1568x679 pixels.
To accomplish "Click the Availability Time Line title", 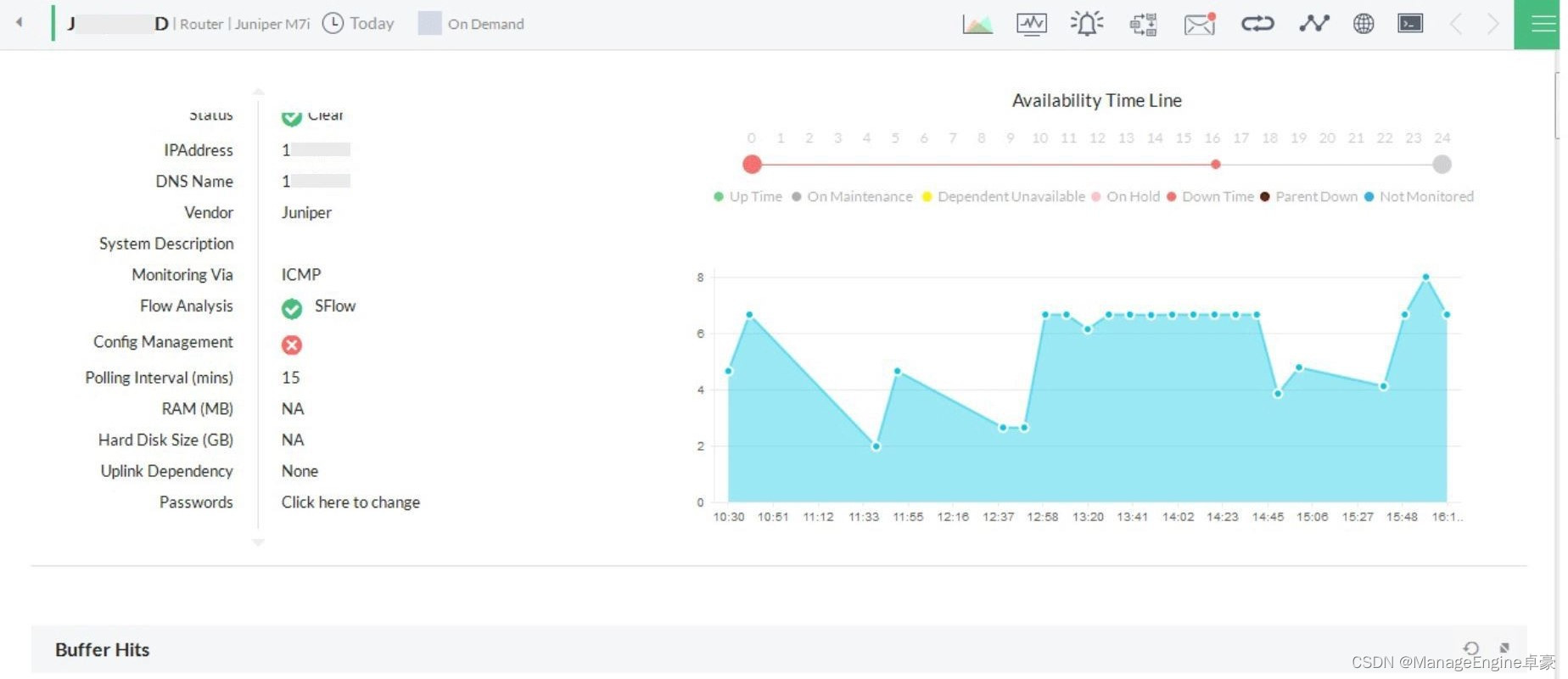I will click(x=1096, y=101).
